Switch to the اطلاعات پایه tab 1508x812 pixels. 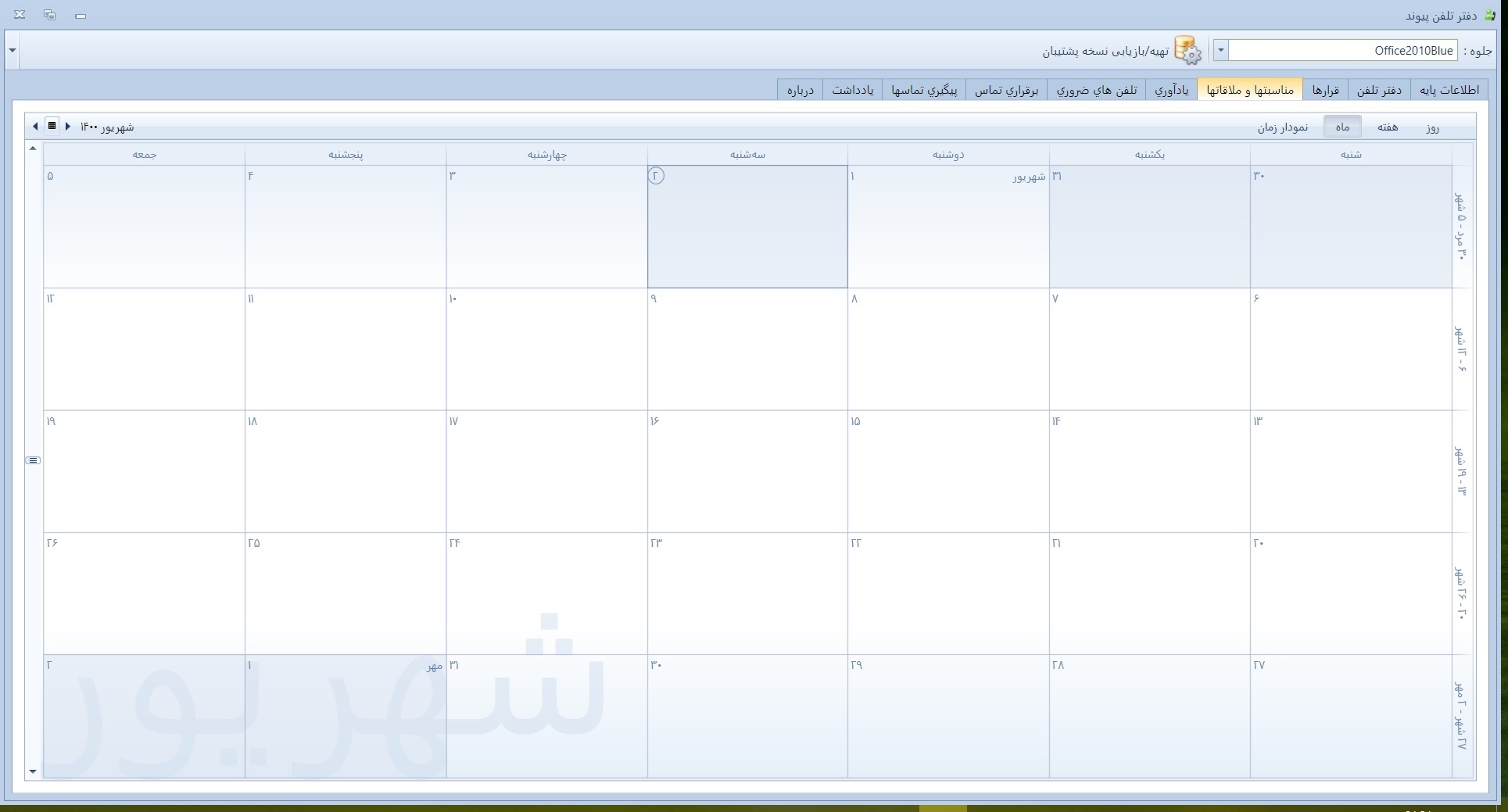(x=1449, y=90)
